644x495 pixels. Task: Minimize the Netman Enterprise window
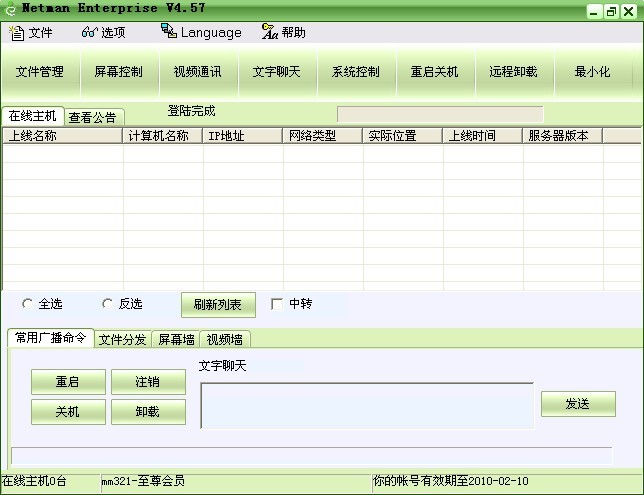coord(593,12)
